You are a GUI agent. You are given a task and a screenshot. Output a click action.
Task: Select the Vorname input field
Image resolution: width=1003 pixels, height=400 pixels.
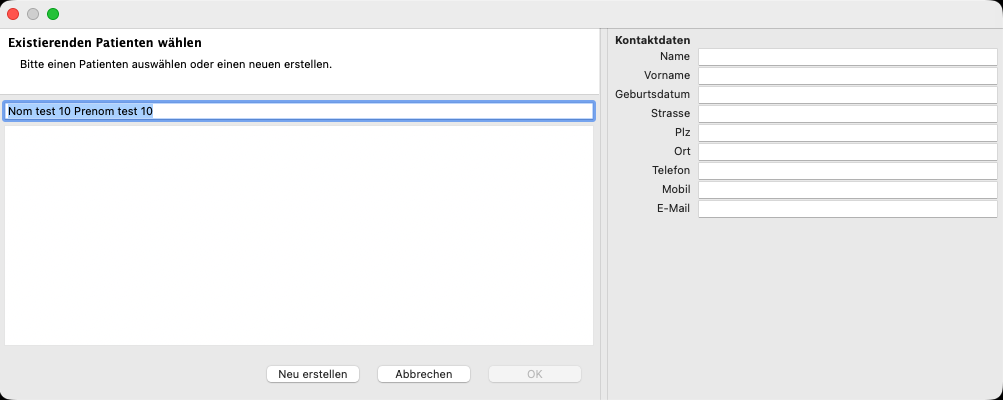pyautogui.click(x=847, y=76)
